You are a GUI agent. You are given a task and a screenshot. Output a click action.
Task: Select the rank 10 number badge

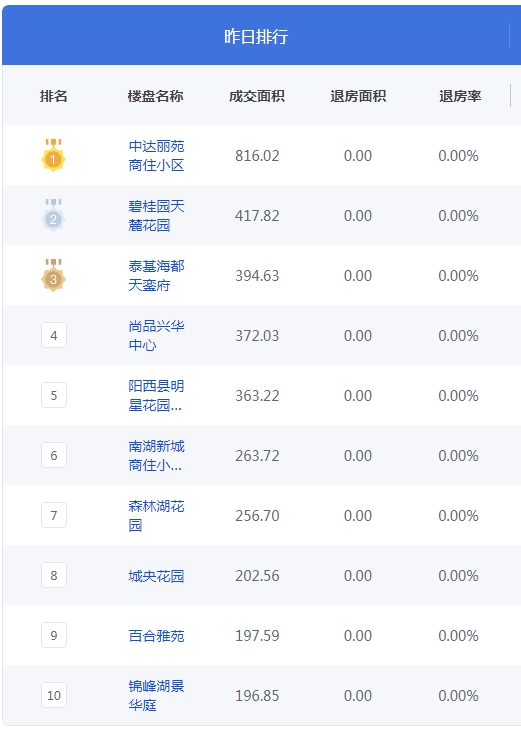point(54,696)
